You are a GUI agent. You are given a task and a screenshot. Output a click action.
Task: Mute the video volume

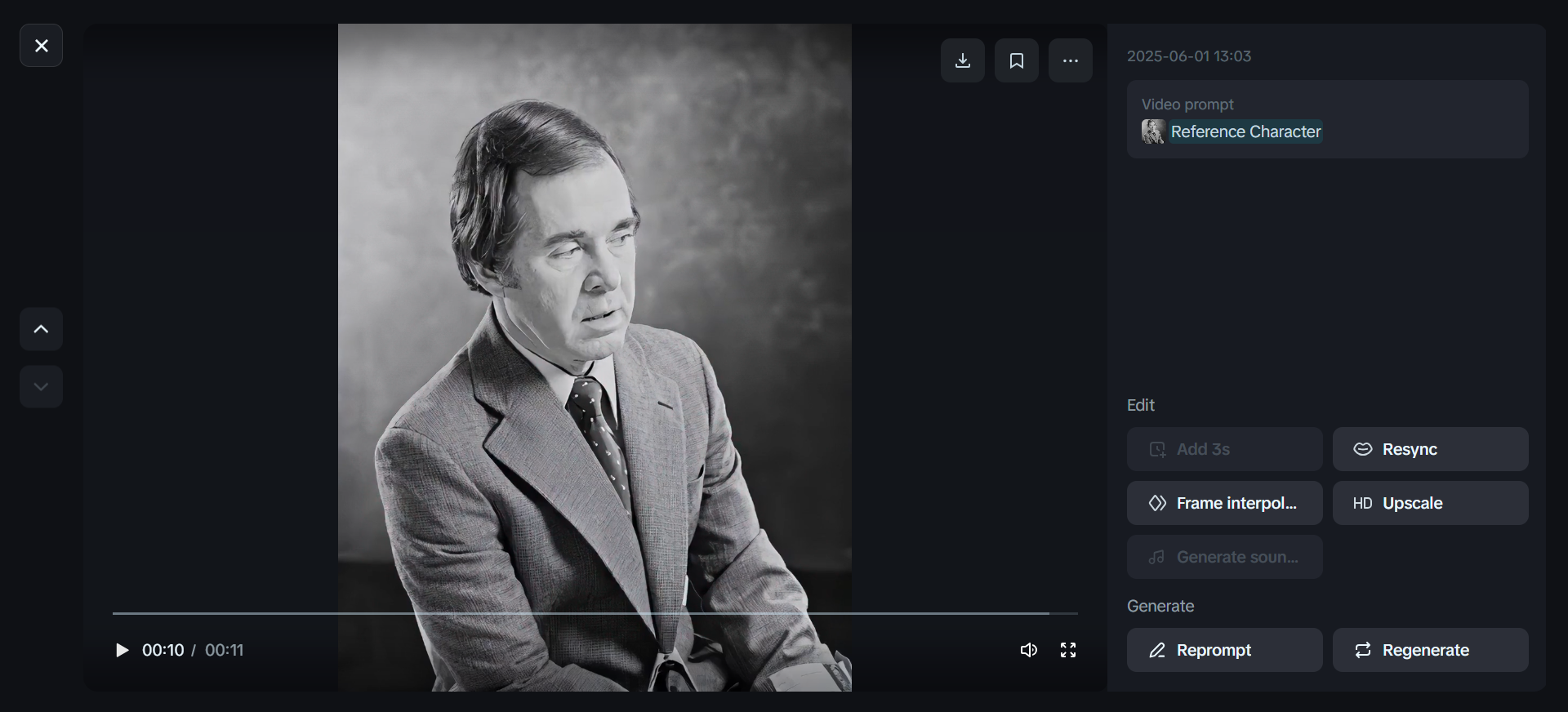tap(1029, 650)
